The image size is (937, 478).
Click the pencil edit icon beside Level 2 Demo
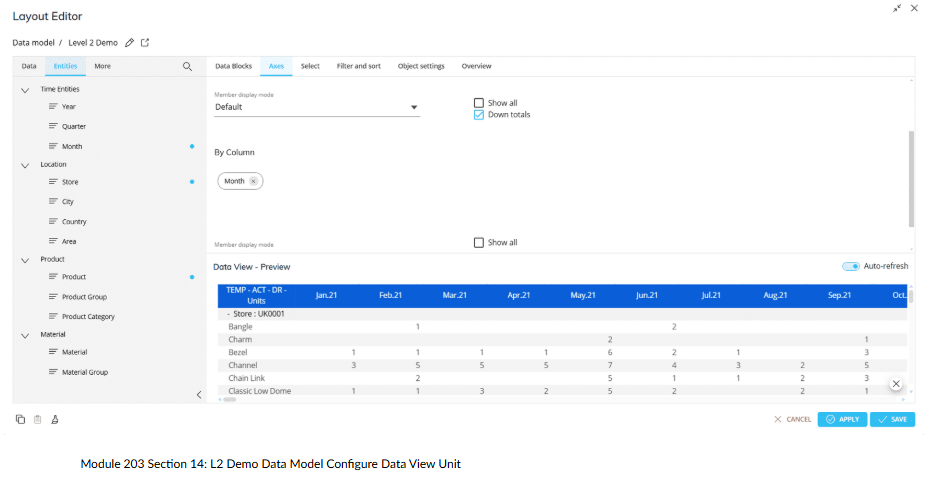129,42
